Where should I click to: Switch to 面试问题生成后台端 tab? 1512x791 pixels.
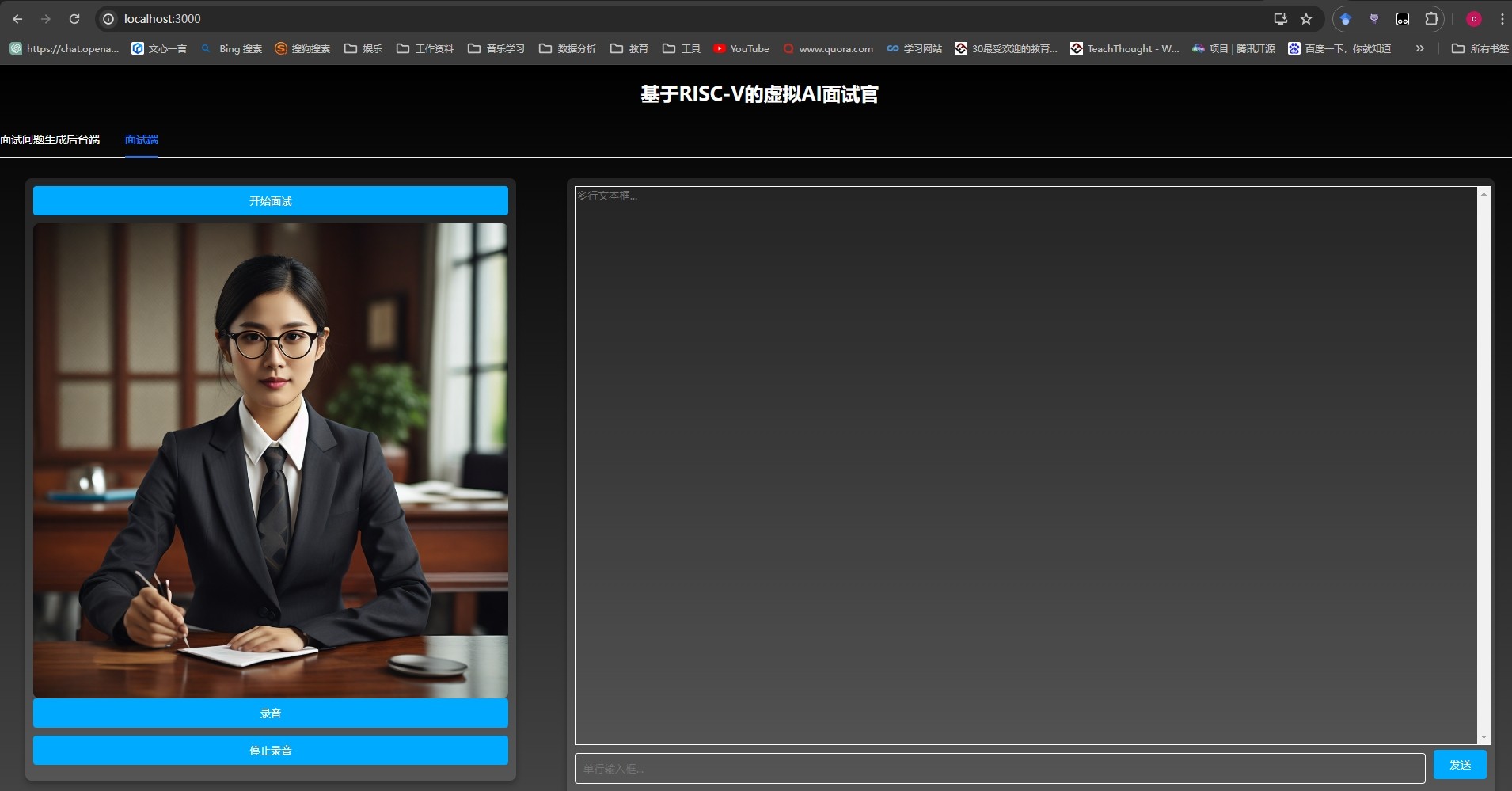pyautogui.click(x=50, y=139)
